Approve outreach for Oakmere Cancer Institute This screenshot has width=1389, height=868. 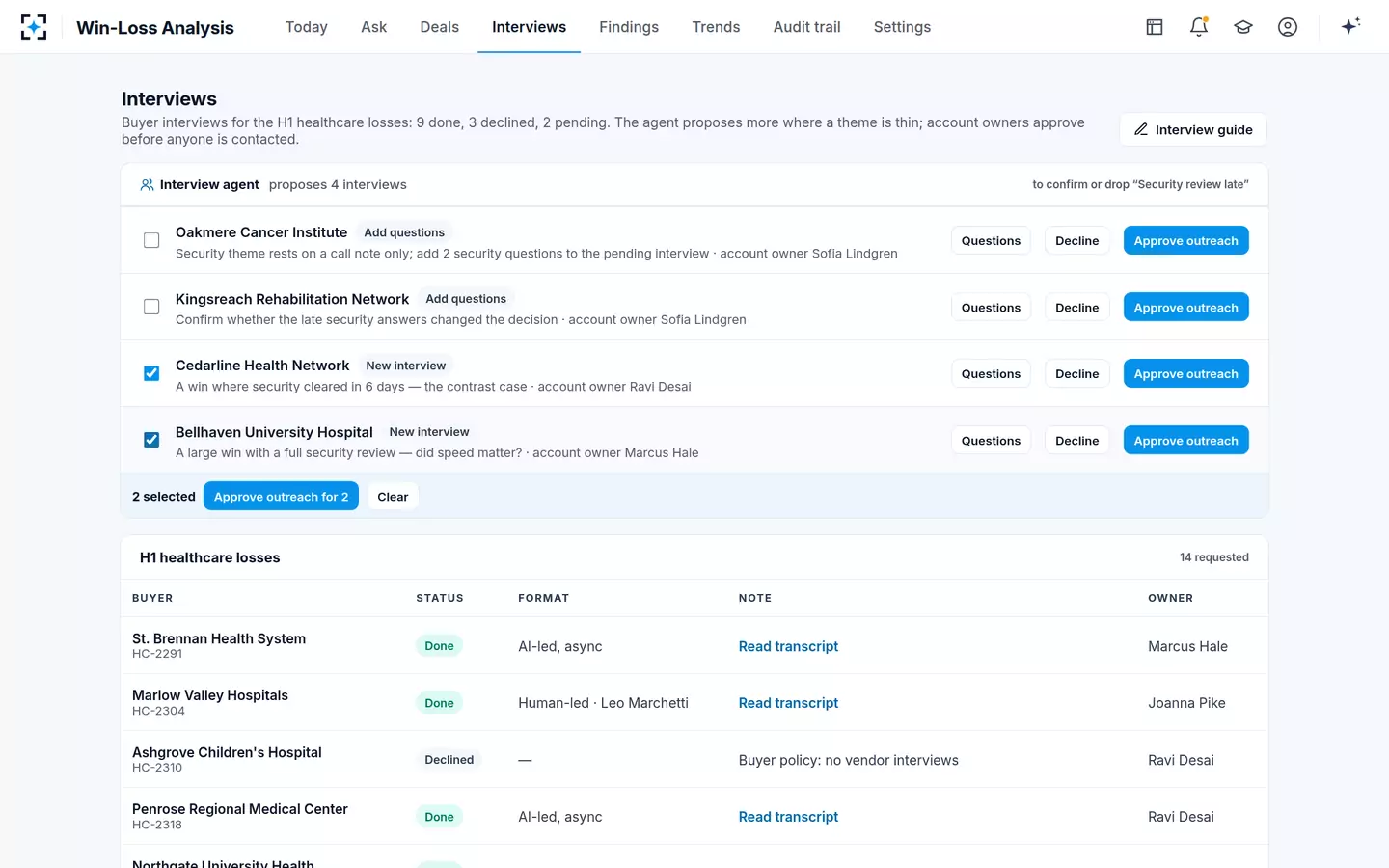(1186, 240)
